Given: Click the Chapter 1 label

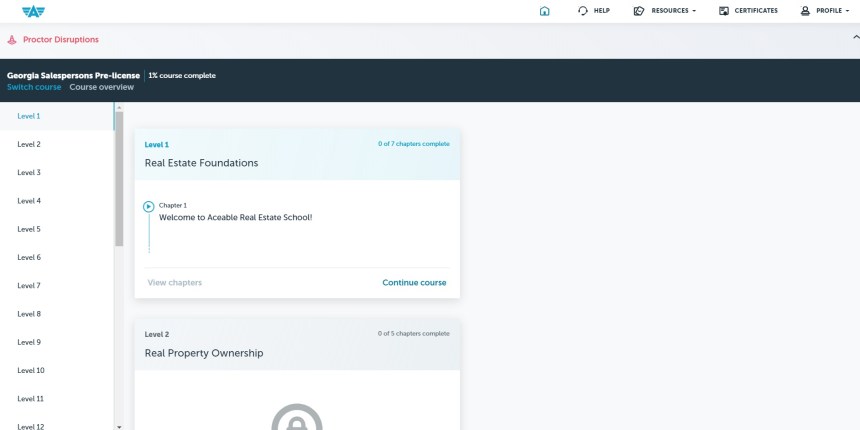Looking at the screenshot, I should 173,206.
